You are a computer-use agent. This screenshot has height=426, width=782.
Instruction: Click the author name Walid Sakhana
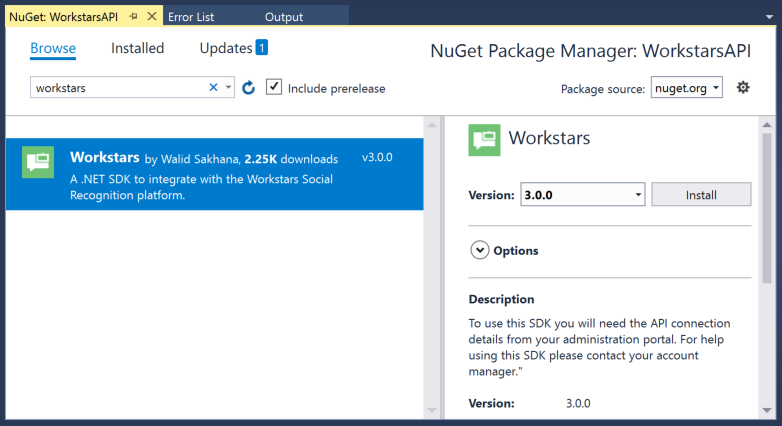[x=199, y=159]
